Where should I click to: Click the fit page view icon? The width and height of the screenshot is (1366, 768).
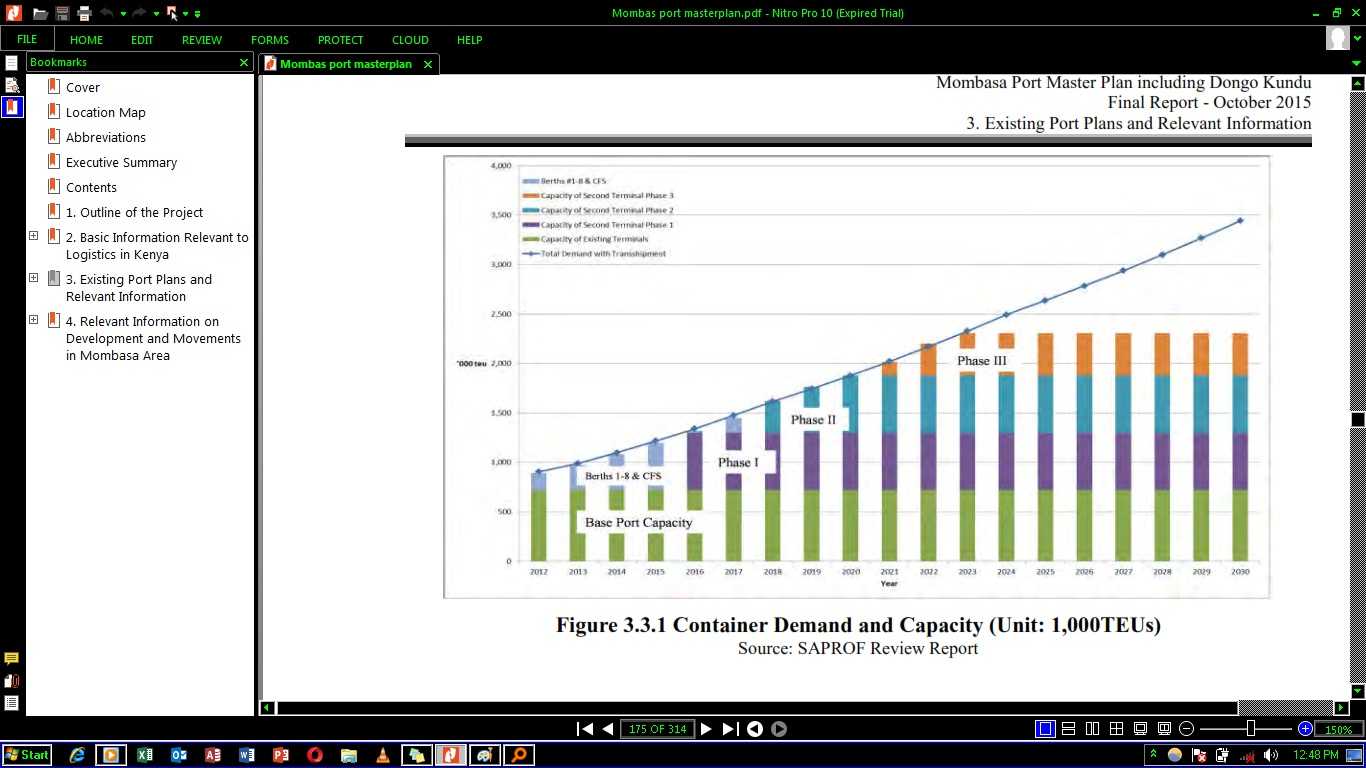1140,729
